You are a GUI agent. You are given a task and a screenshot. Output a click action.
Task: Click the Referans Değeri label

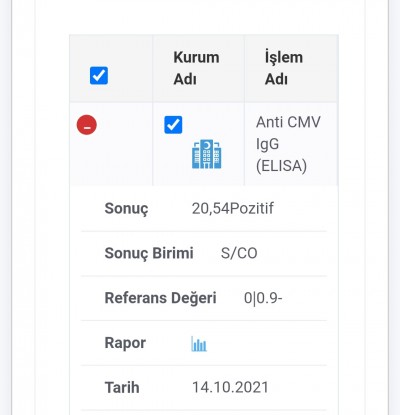[160, 298]
